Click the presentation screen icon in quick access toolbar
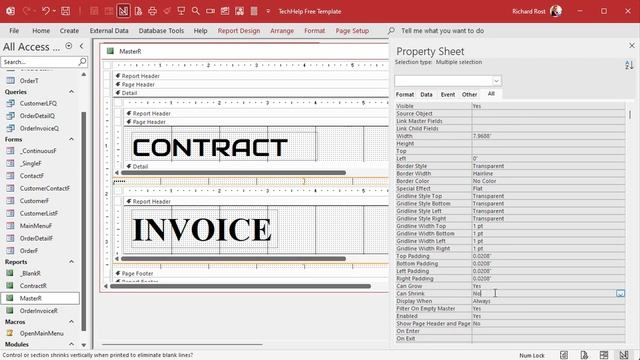The width and height of the screenshot is (640, 360). [181, 11]
